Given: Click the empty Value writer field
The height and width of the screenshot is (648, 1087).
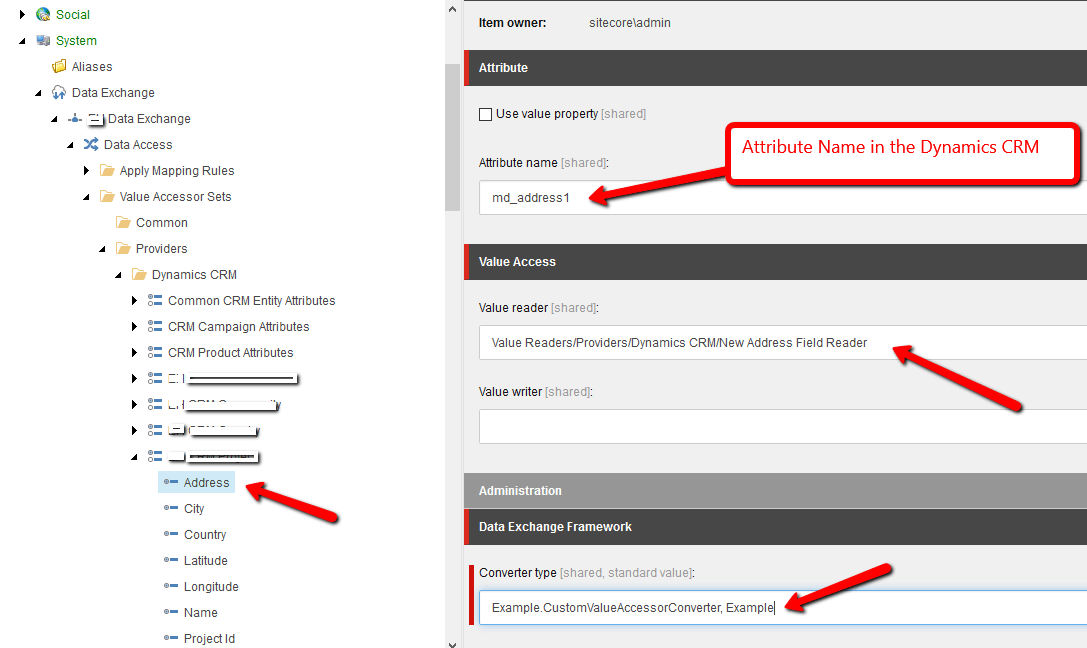Looking at the screenshot, I should [x=783, y=426].
